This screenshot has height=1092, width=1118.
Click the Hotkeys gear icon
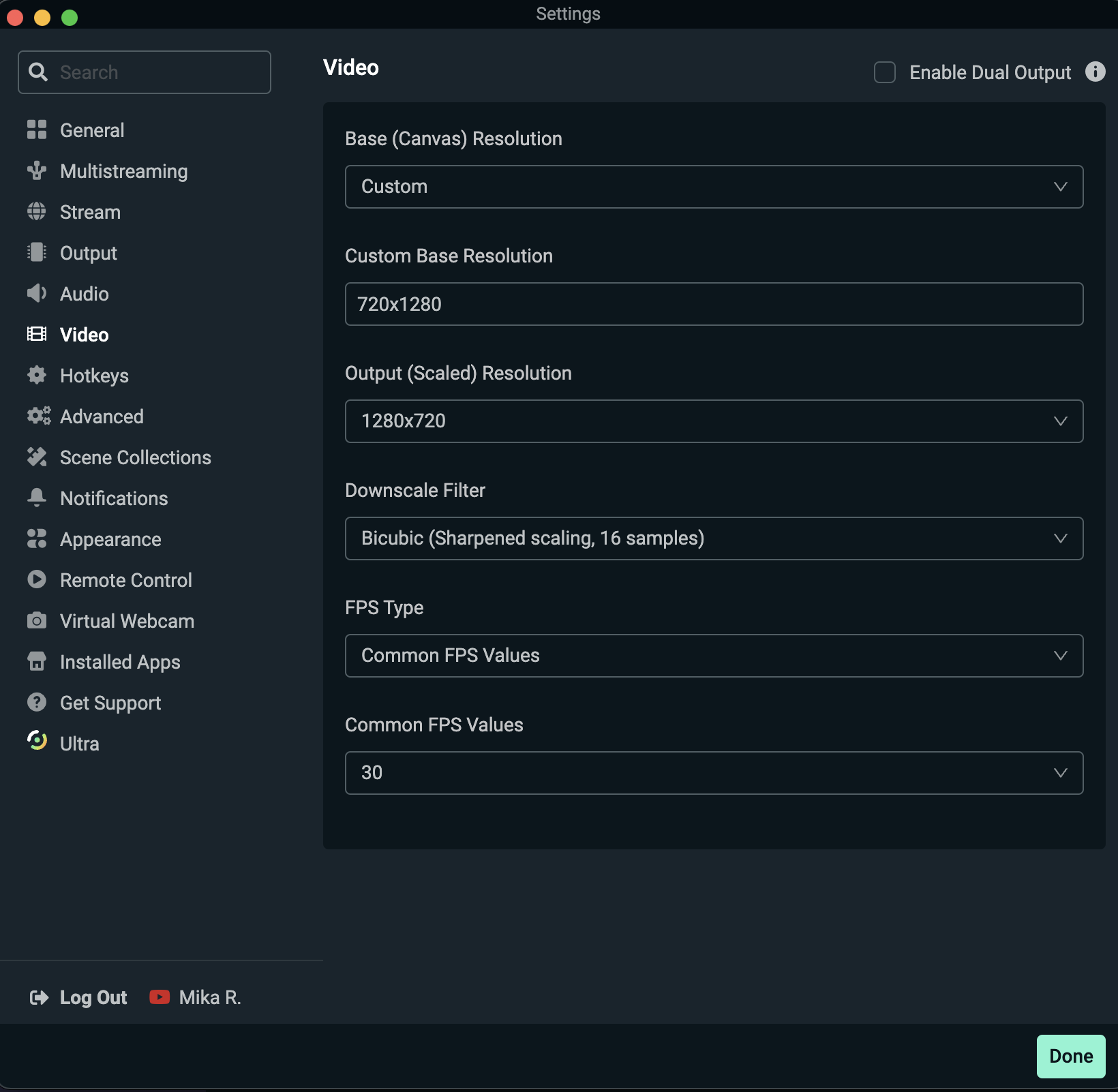(x=37, y=375)
